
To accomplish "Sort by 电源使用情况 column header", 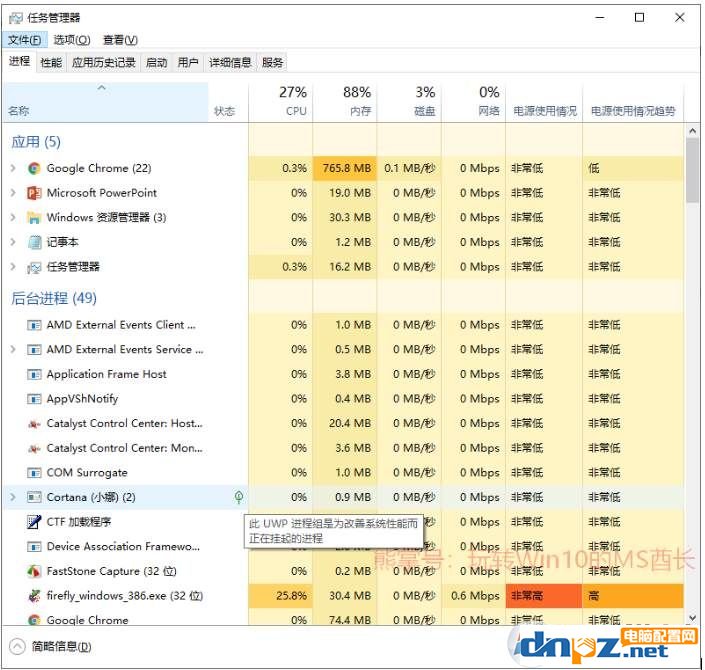I will 544,102.
